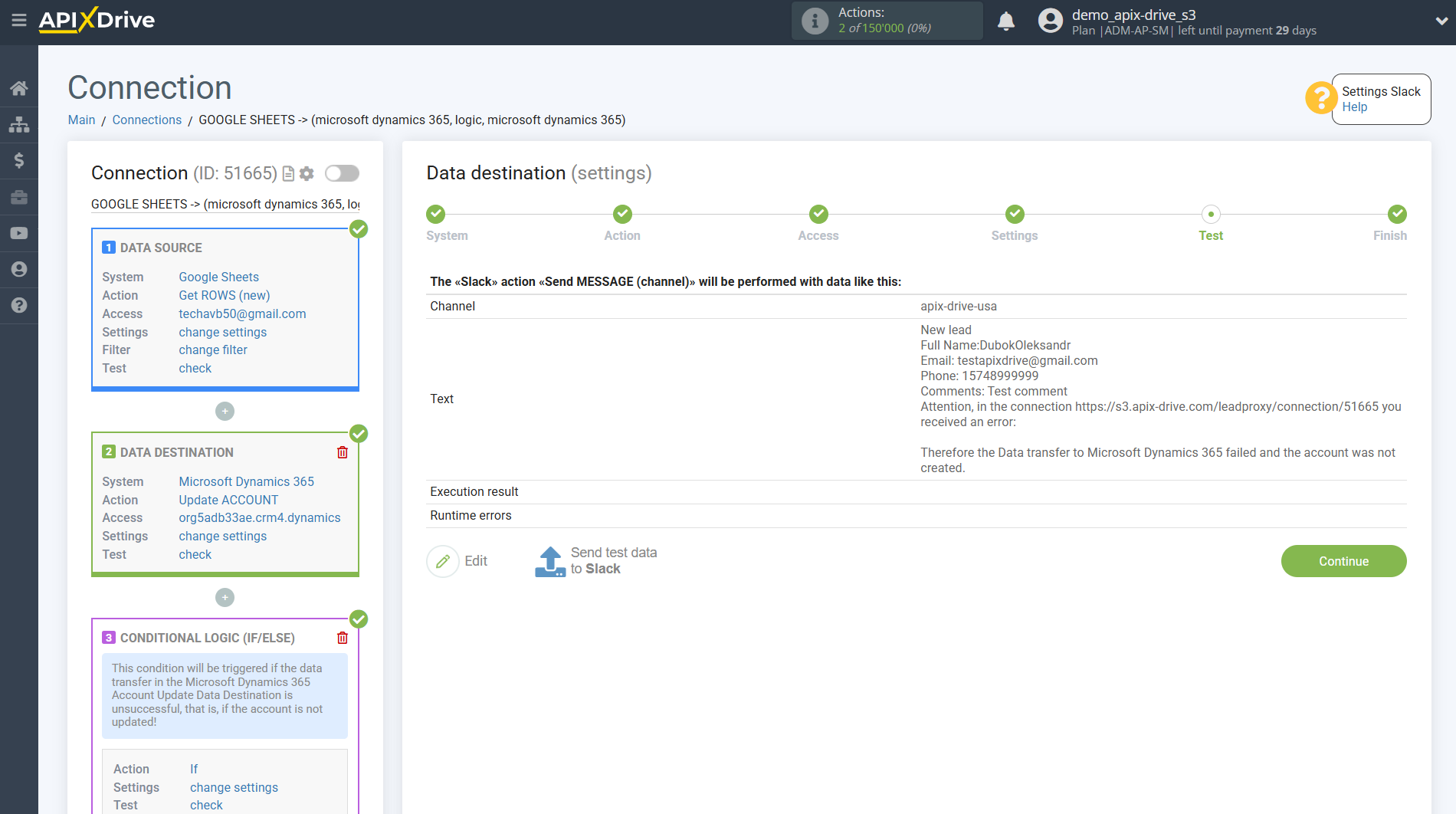The height and width of the screenshot is (814, 1456).
Task: Open the connection settings gear icon
Action: [x=307, y=174]
